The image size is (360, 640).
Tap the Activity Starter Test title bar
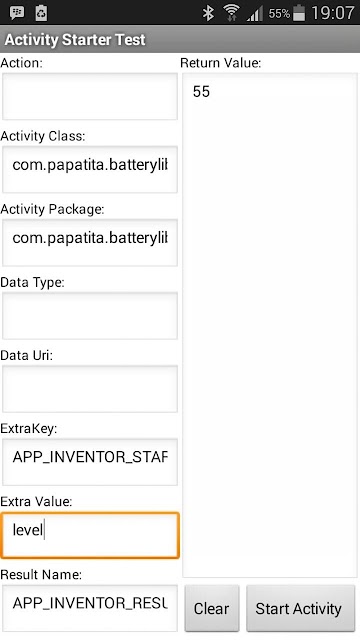180,40
